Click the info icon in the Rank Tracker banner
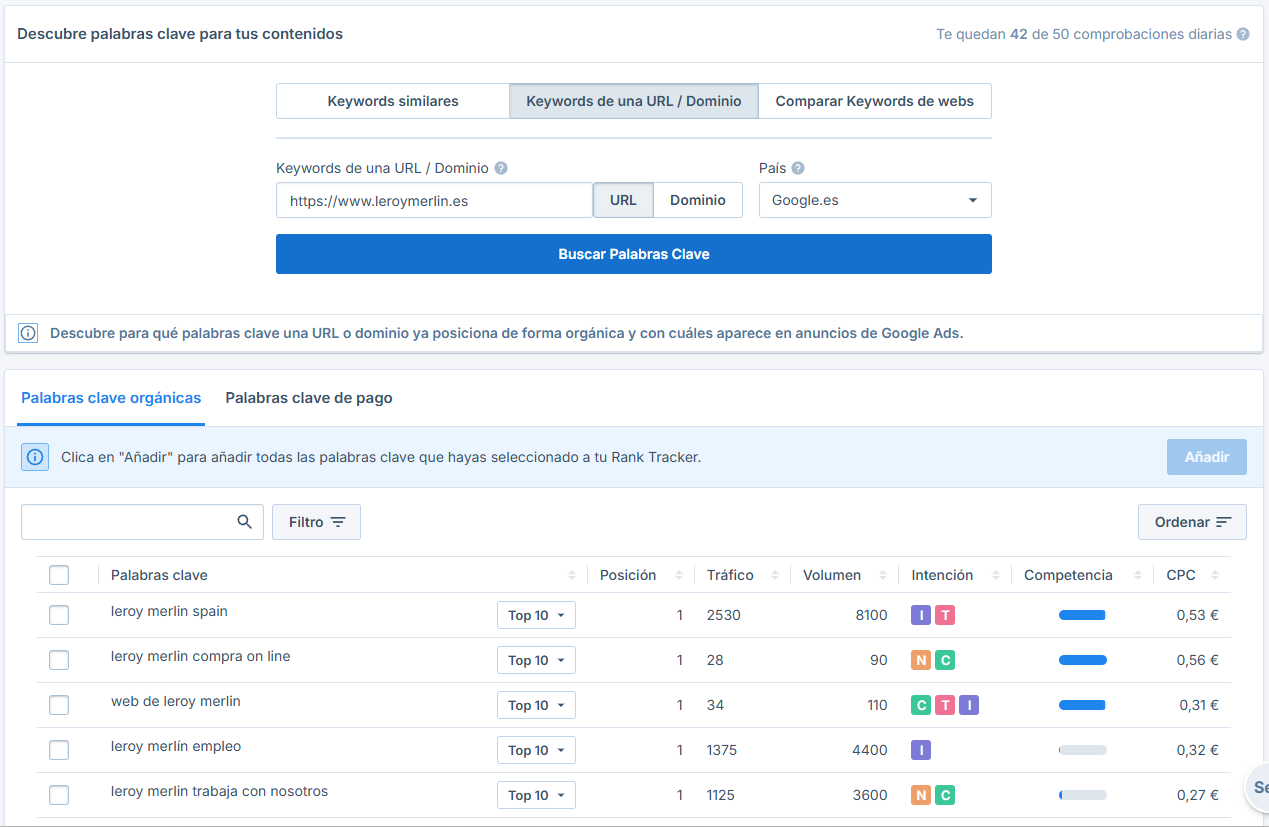Screen dimensions: 1269x827 pos(35,456)
